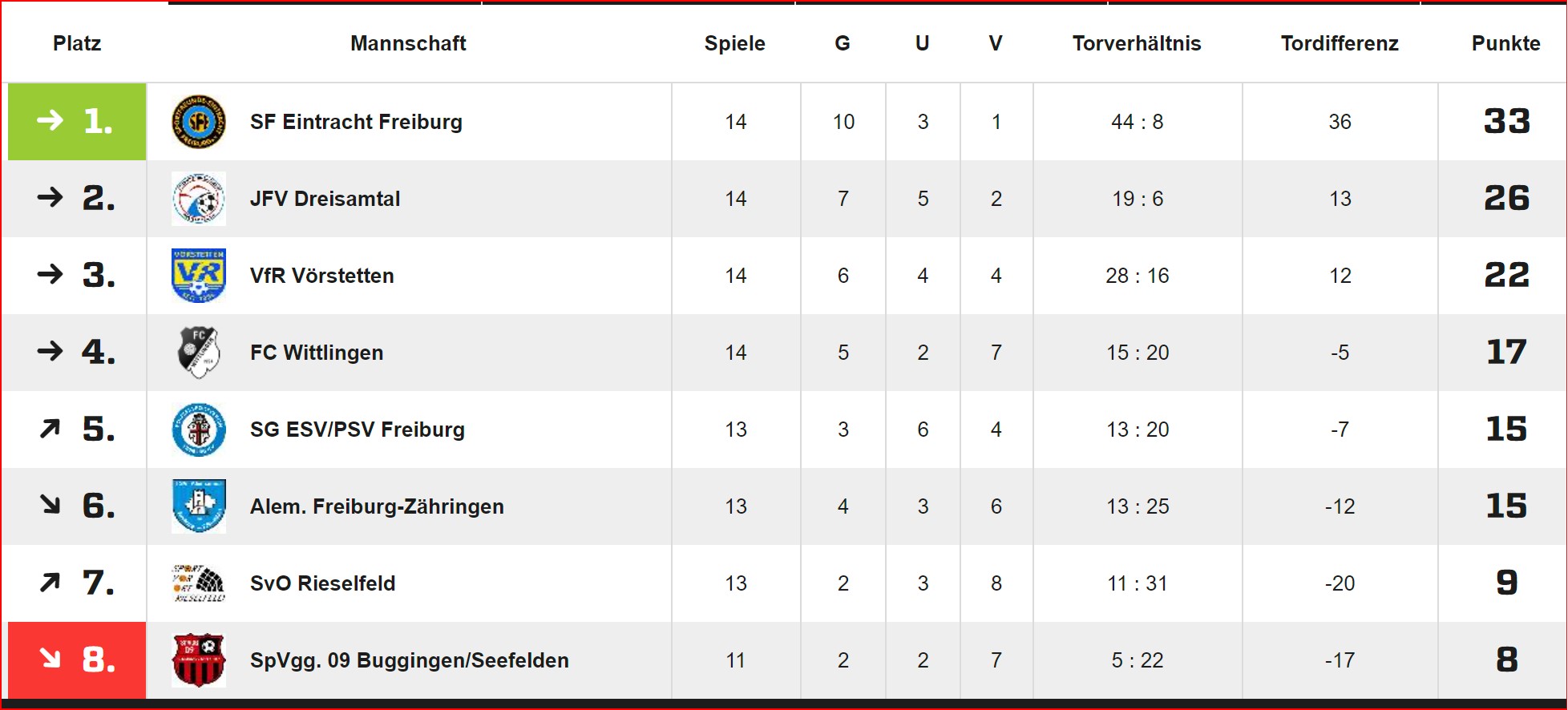Click the JFV Dreisamtal club crest
The height and width of the screenshot is (710, 1568).
[199, 199]
